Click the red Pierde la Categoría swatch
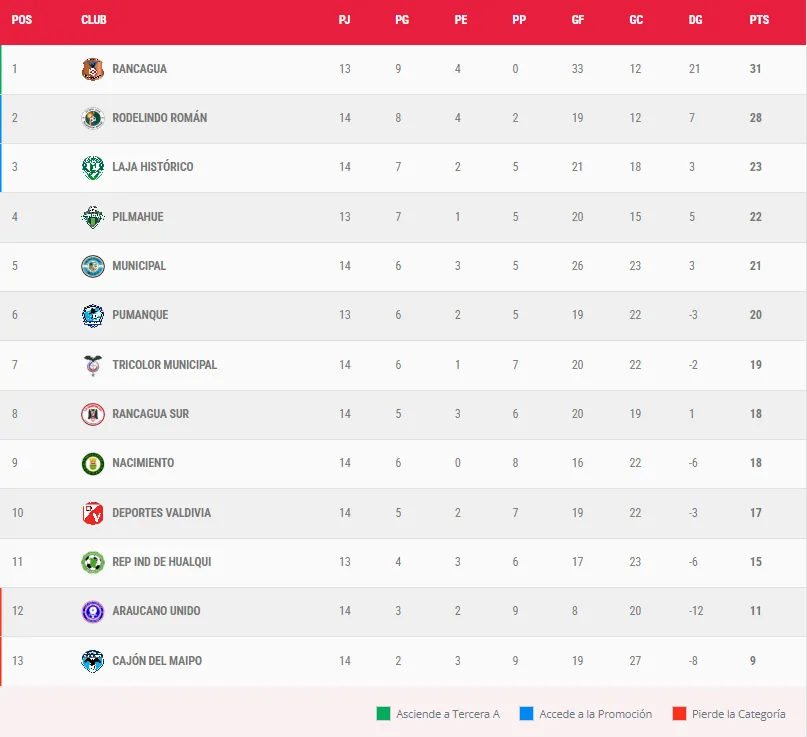Screen dimensions: 807x737 coord(679,714)
